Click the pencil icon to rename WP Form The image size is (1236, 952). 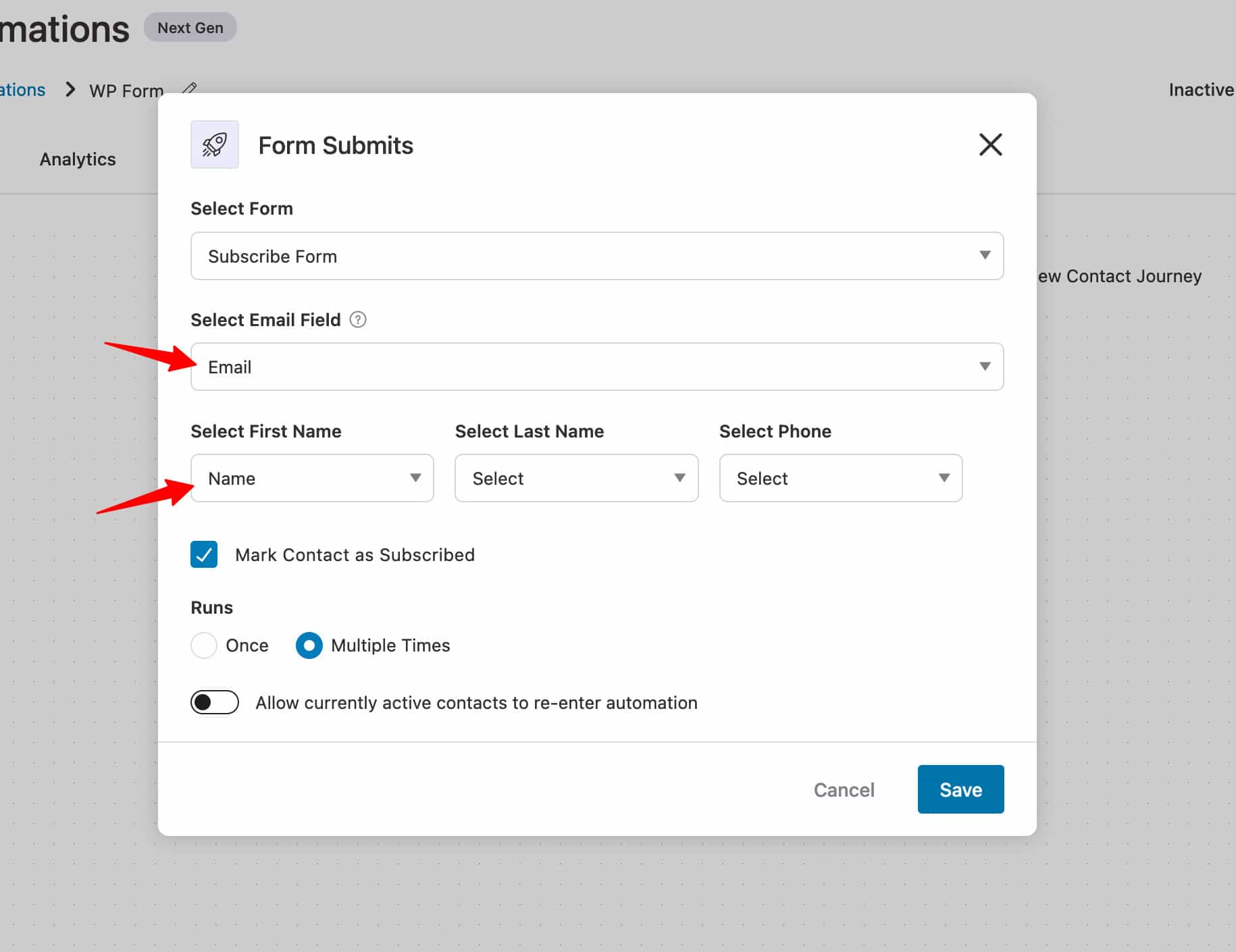(189, 88)
